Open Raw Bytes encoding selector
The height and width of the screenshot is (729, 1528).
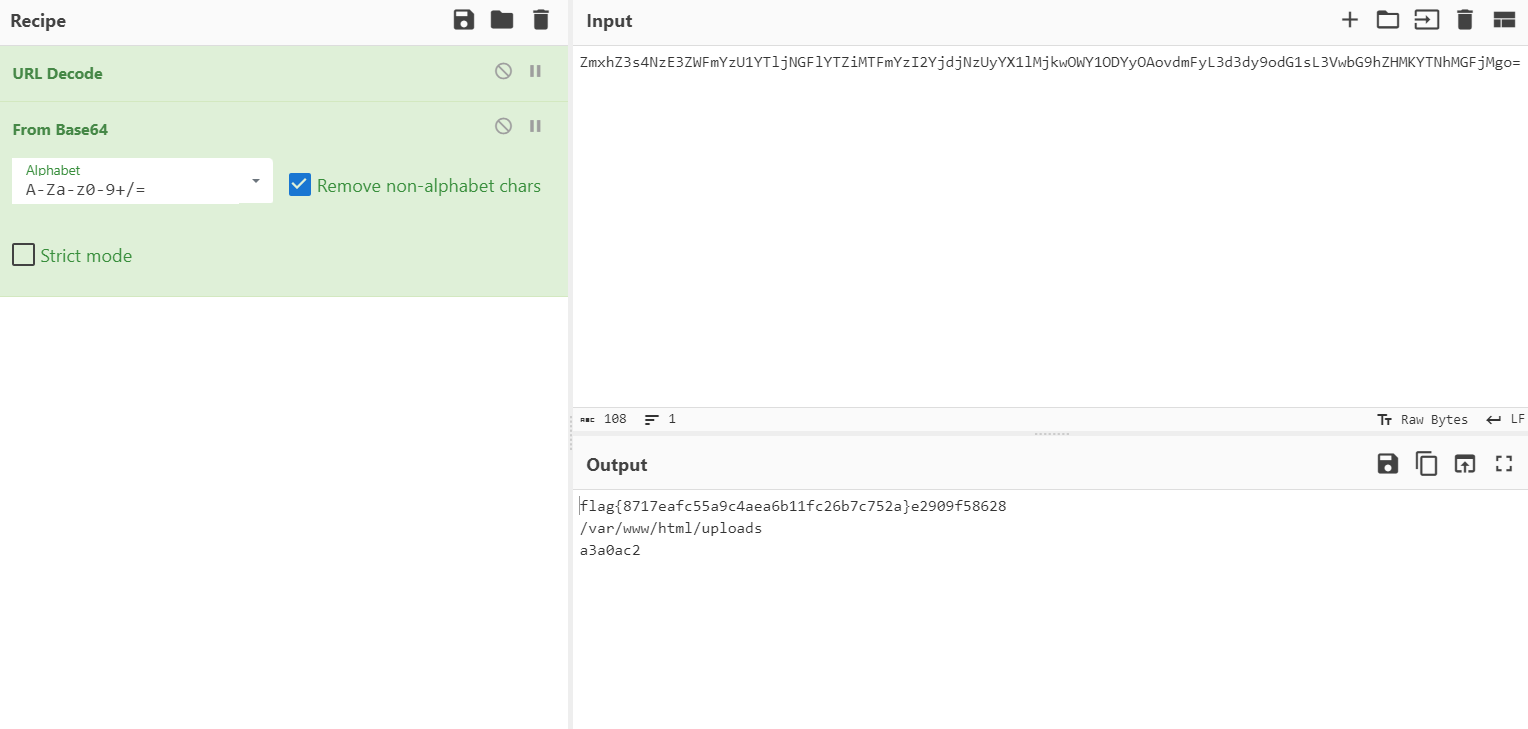pyautogui.click(x=1423, y=419)
